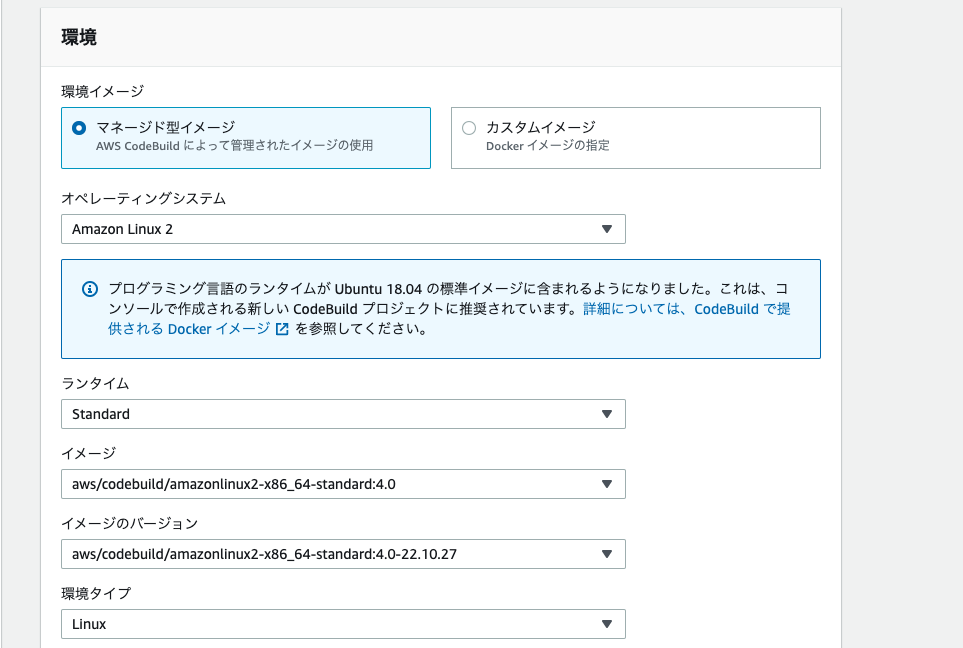This screenshot has width=963, height=648.
Task: Open the イメージのバージョン dropdown
Action: click(x=340, y=554)
